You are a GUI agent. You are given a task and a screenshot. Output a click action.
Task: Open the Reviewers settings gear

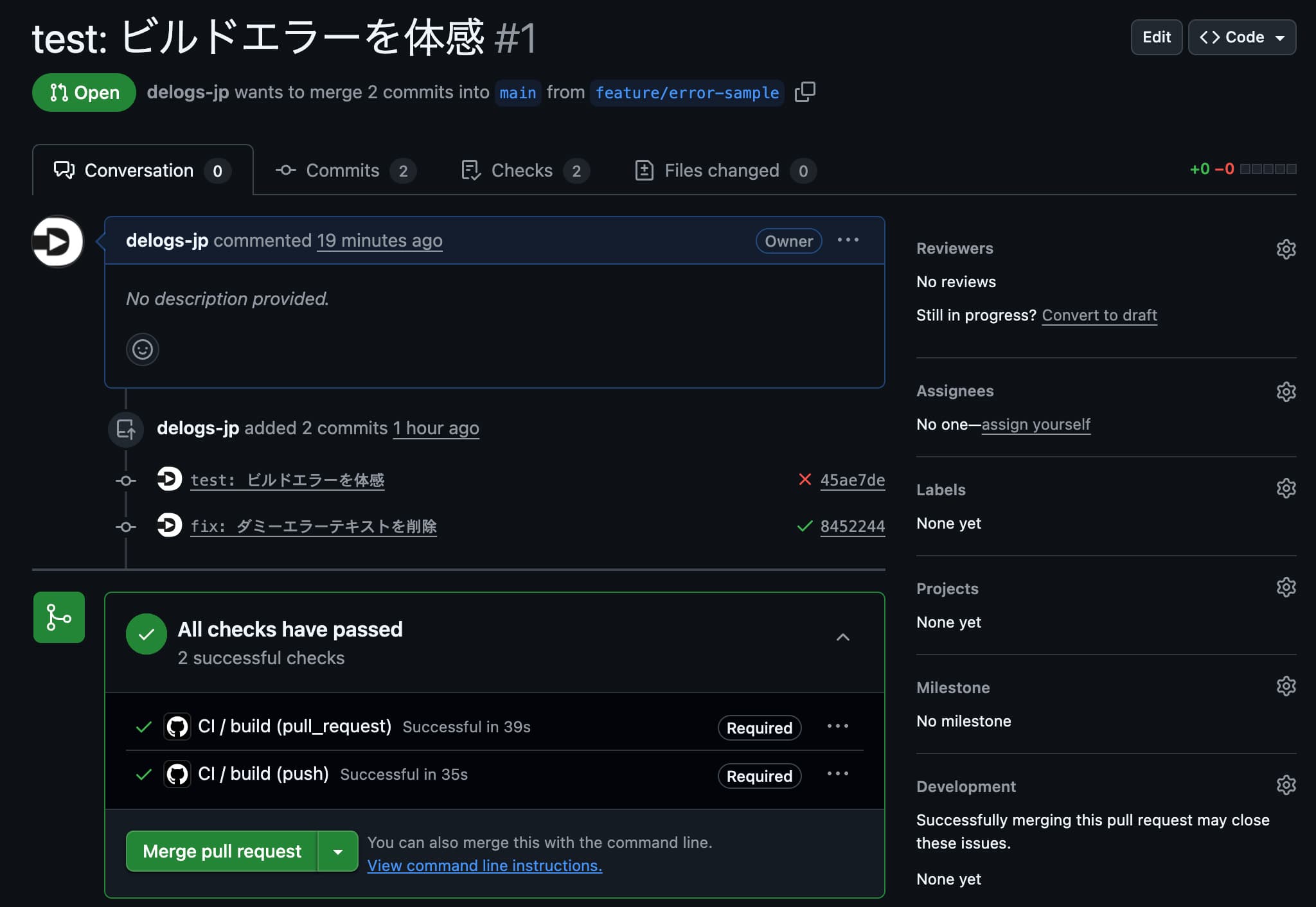point(1286,249)
